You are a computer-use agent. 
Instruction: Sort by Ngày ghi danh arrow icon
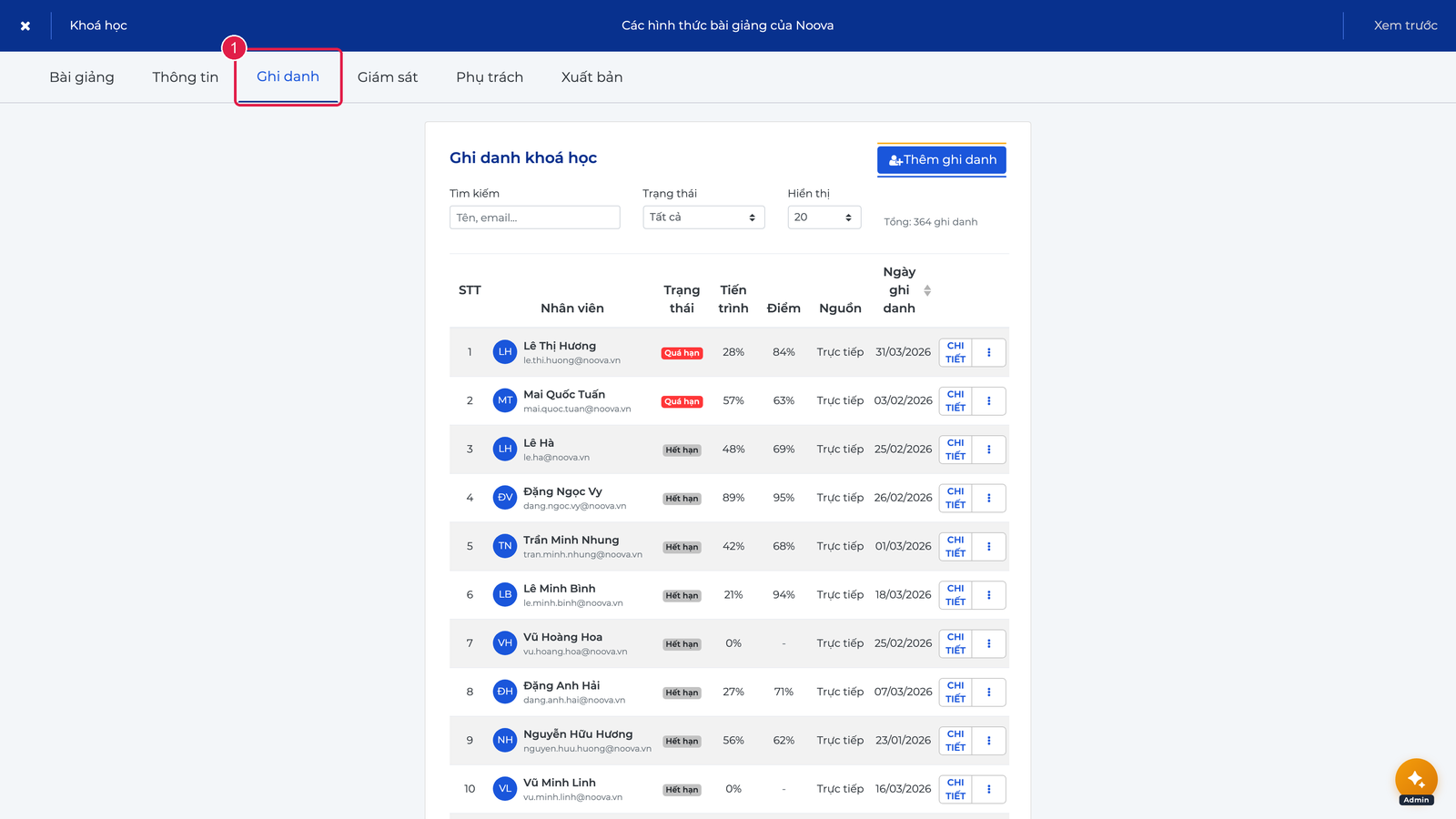(x=927, y=290)
